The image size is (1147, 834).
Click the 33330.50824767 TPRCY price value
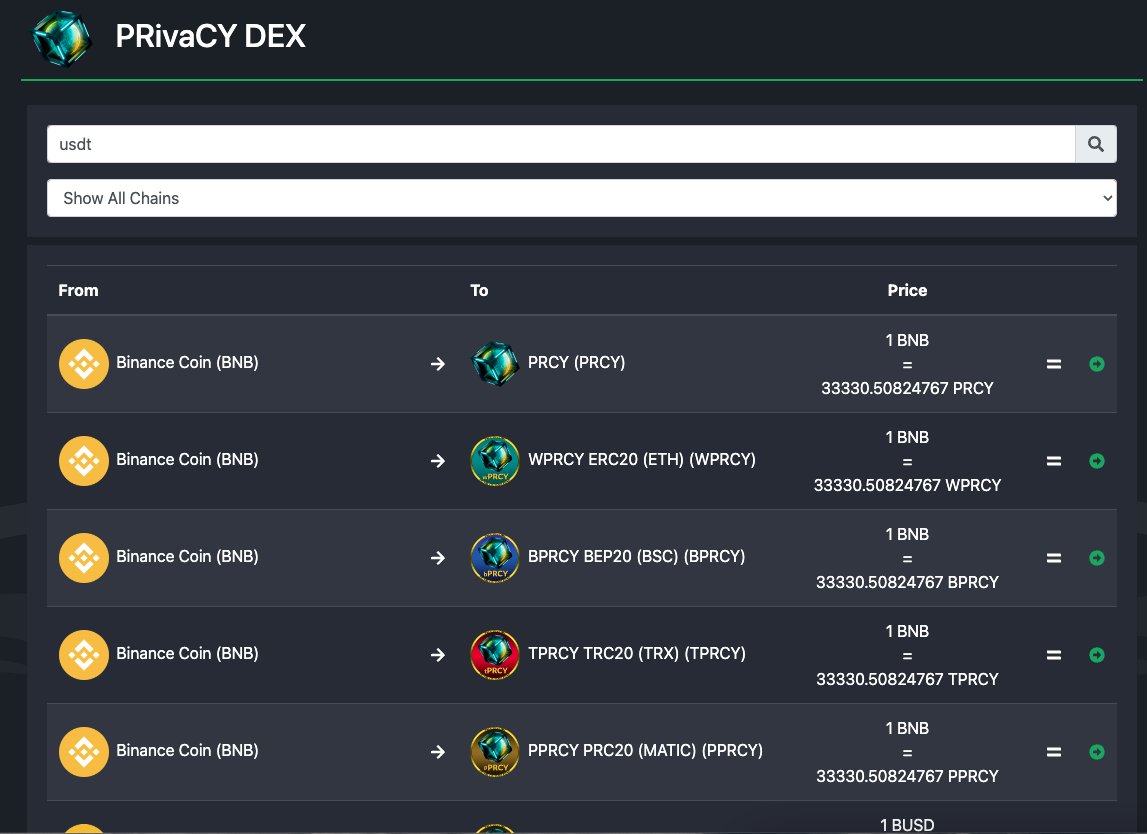tap(907, 680)
